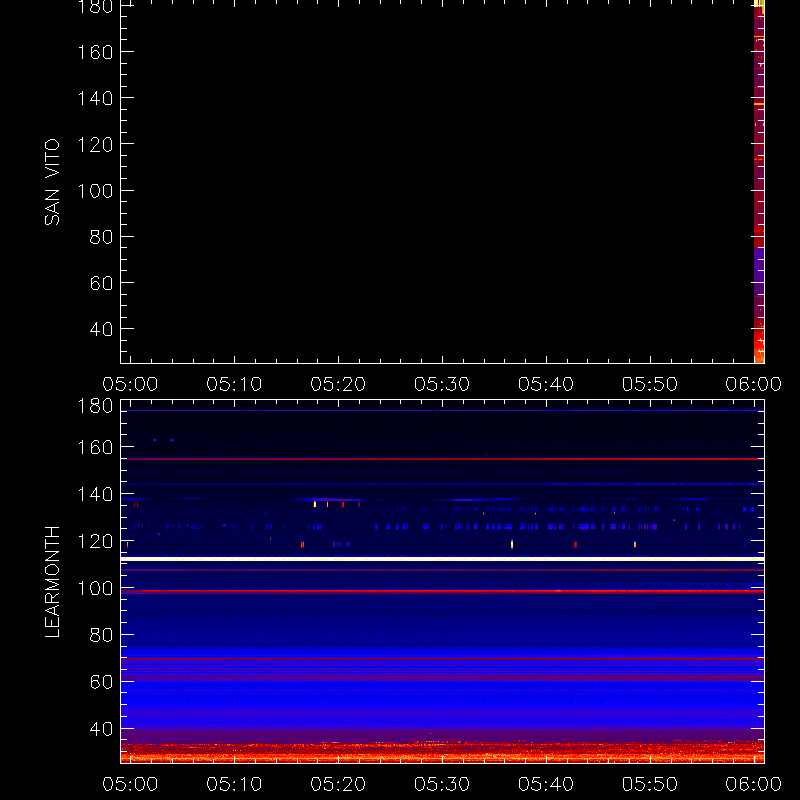Click 05:20 time label under San Vito plot
Screen dimensions: 800x800
338,384
